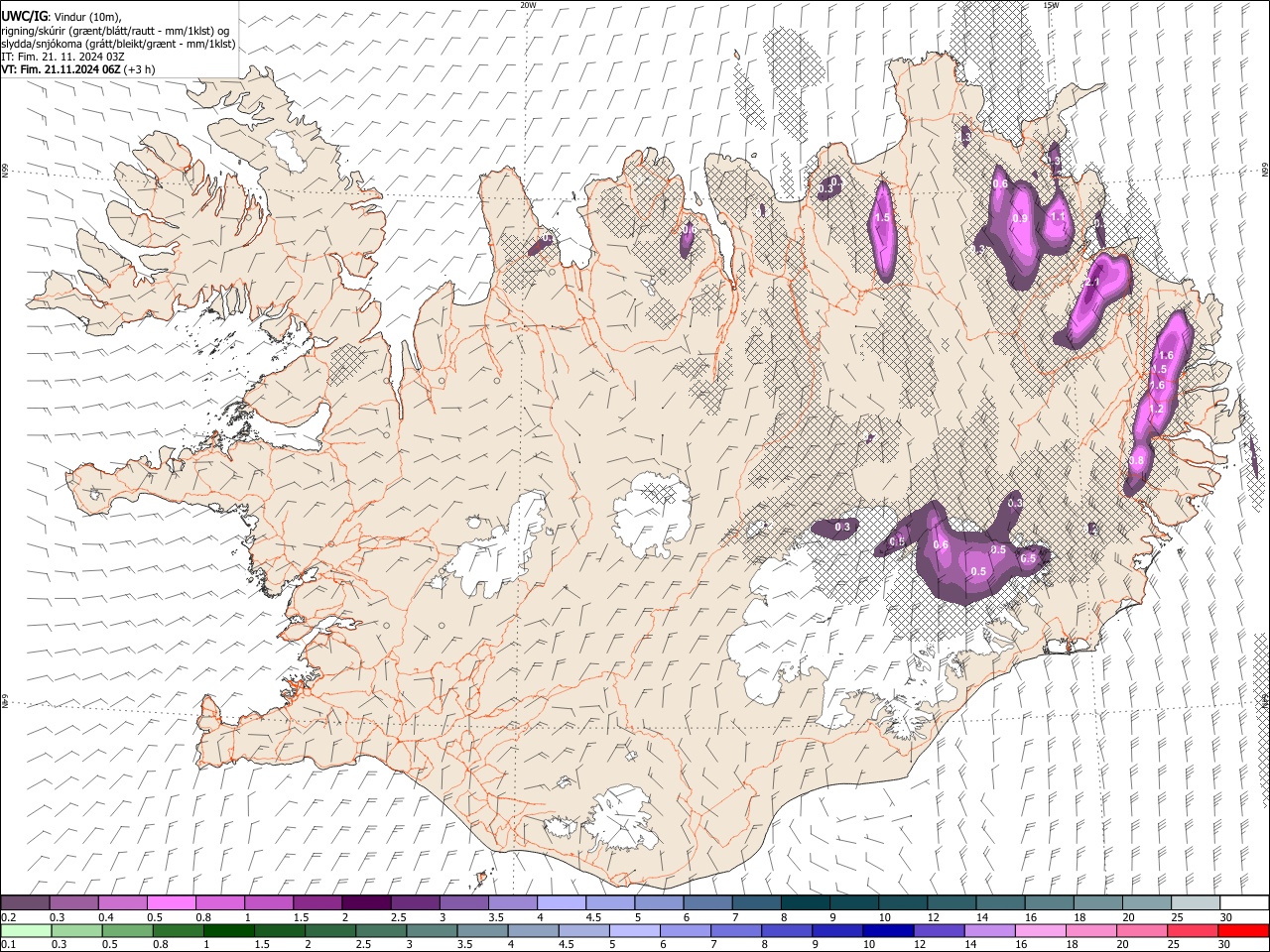This screenshot has width=1270, height=952.
Task: Click the light lavender swatch between 4 and 4.5 in top legend row
Action: coord(562,903)
